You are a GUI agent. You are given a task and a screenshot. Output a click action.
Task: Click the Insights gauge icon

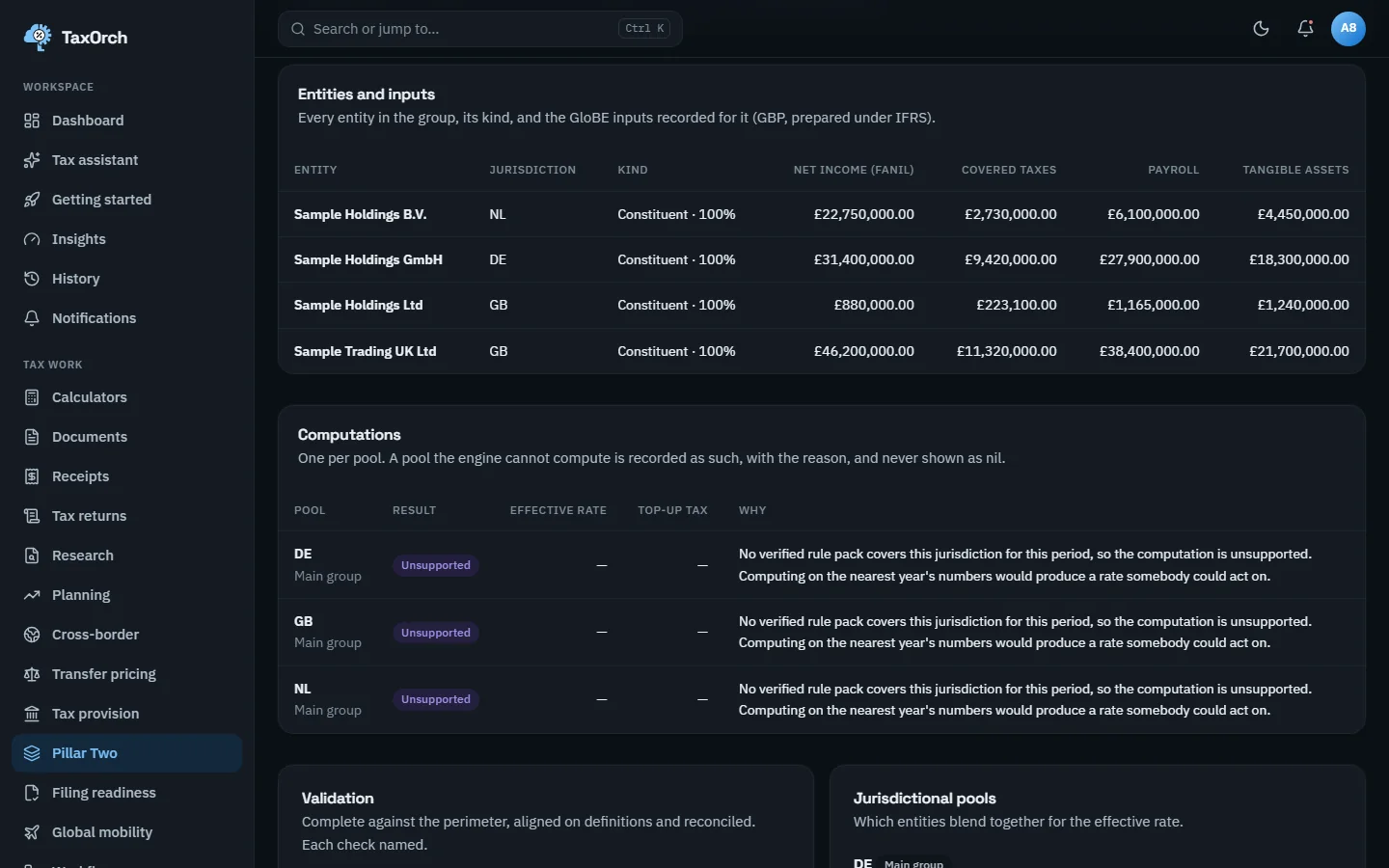click(32, 239)
